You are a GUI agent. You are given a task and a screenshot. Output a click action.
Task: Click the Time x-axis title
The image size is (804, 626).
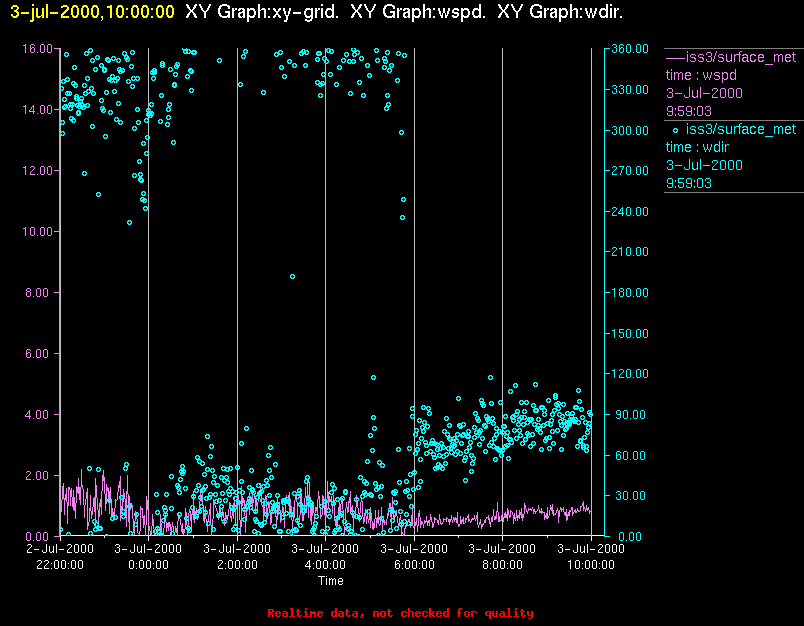click(331, 581)
